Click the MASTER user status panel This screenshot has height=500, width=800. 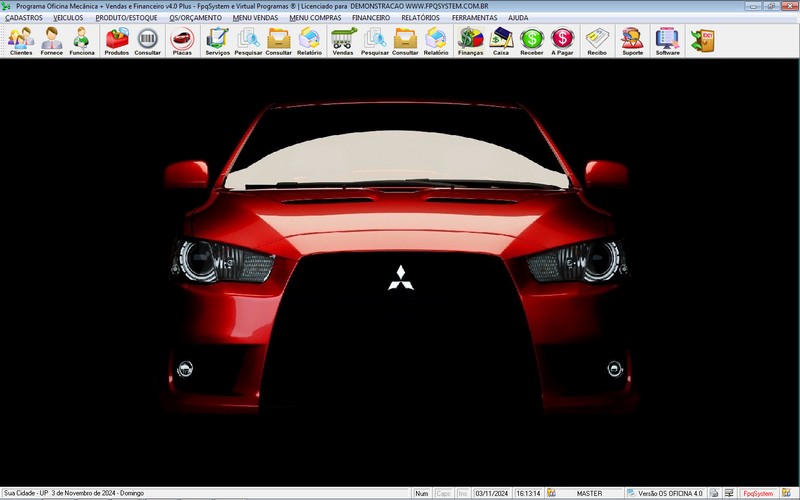click(589, 493)
